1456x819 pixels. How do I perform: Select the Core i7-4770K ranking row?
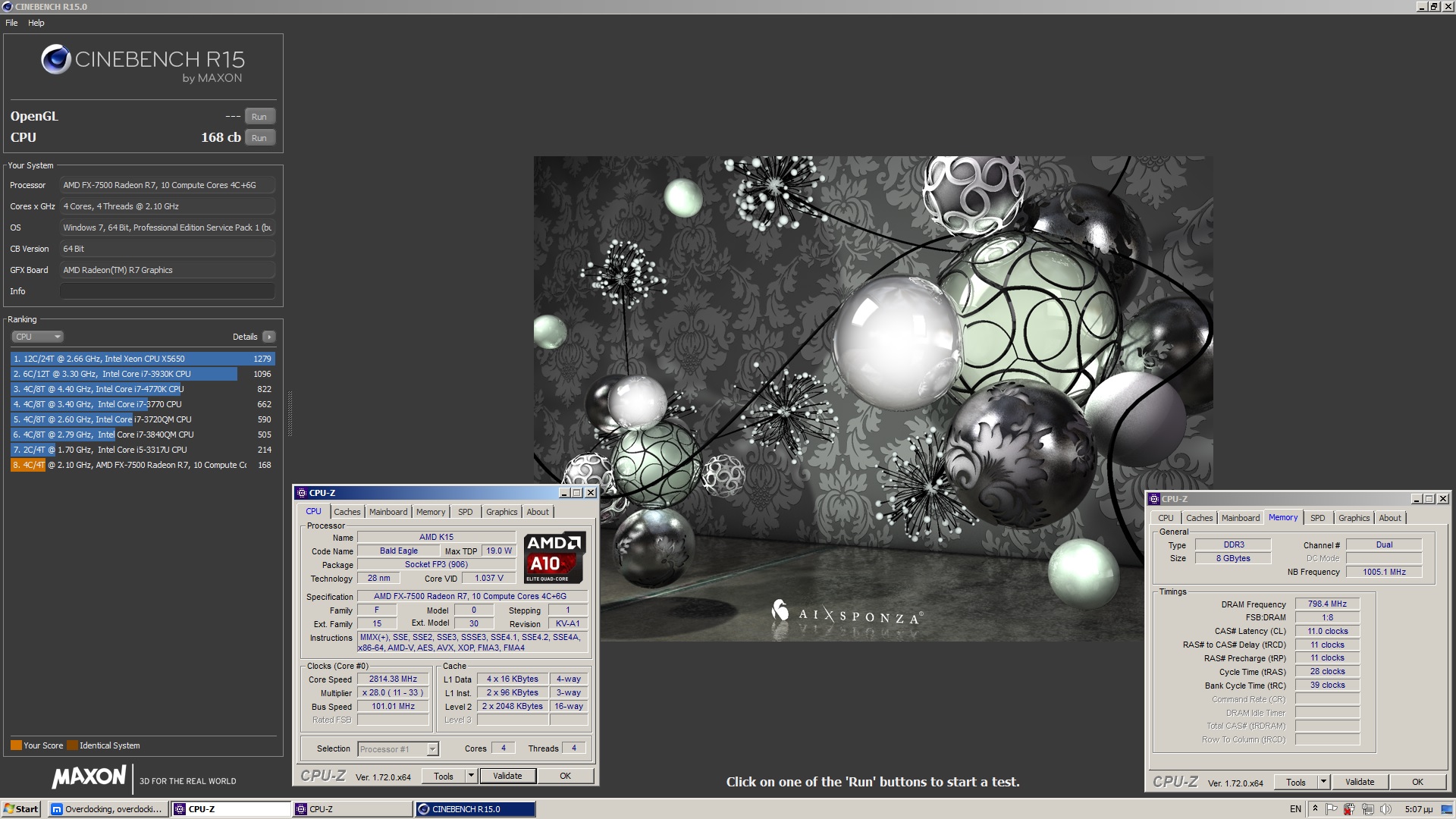pyautogui.click(x=143, y=389)
